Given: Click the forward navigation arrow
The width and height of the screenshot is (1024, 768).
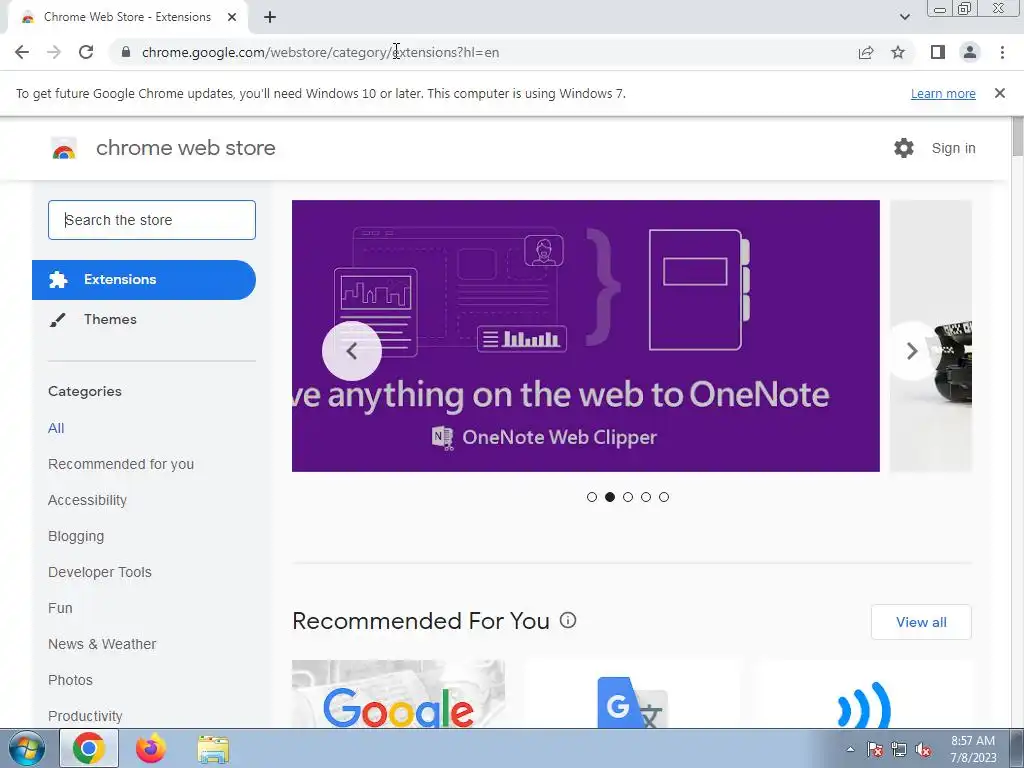Looking at the screenshot, I should (x=54, y=52).
